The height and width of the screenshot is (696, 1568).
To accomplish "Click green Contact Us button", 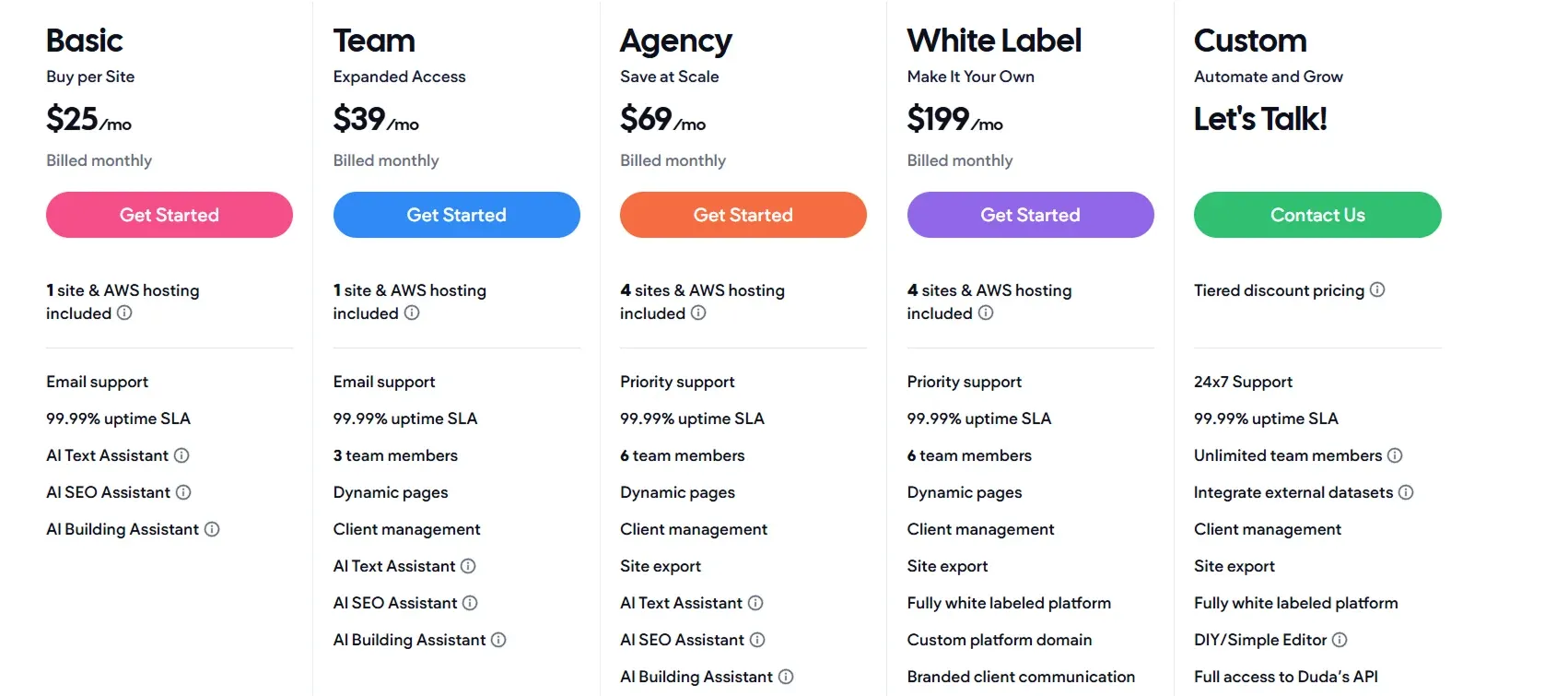I will tap(1317, 215).
